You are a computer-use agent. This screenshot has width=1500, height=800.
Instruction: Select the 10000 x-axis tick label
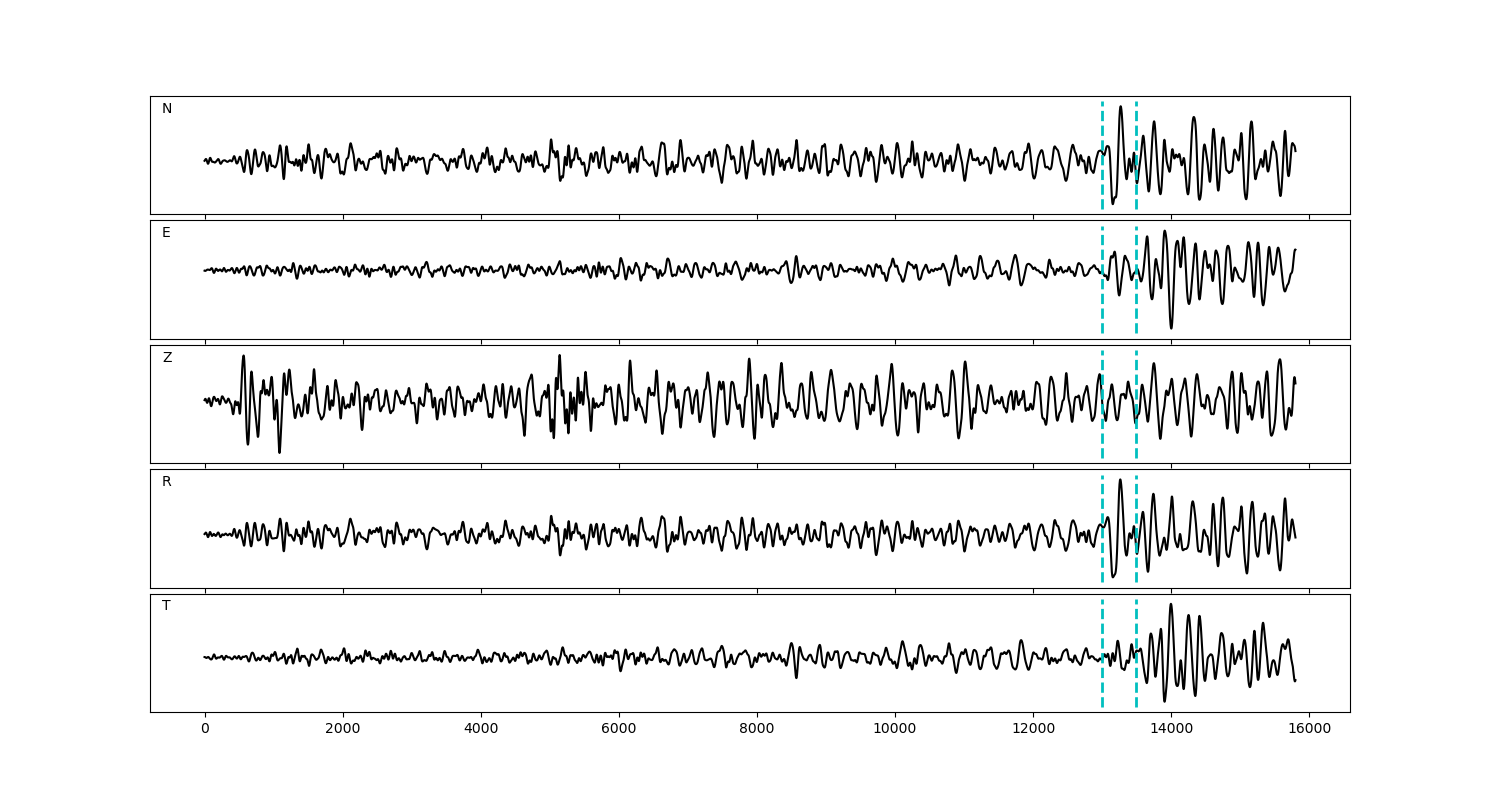point(895,729)
